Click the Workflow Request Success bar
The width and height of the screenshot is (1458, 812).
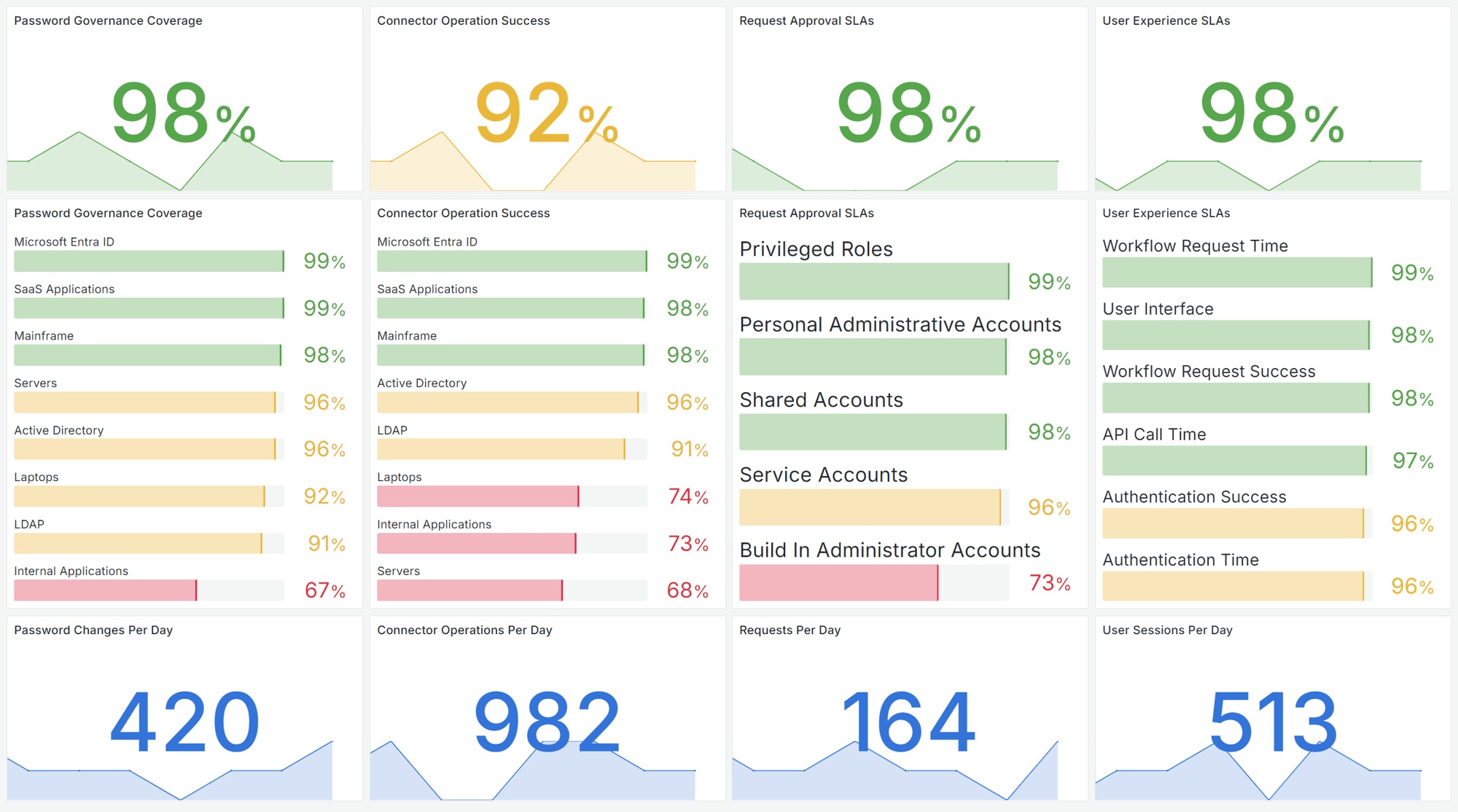(x=1237, y=398)
